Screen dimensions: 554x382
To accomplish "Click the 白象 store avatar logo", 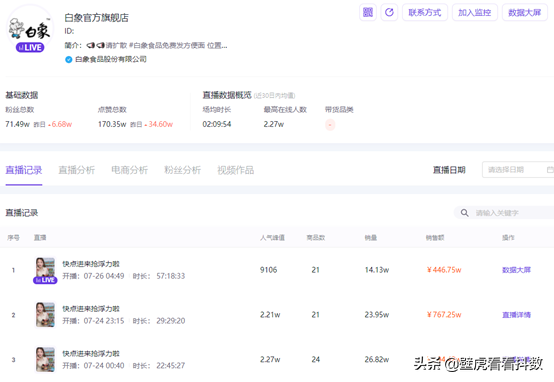I will (x=30, y=29).
